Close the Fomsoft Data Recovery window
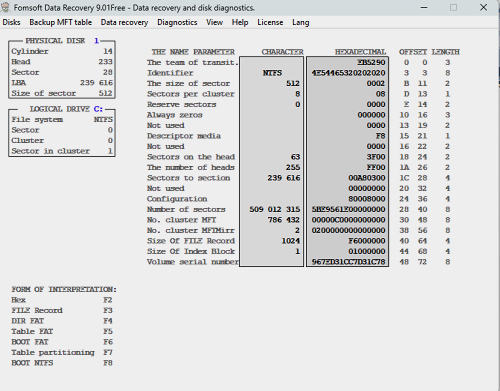 tap(484, 7)
